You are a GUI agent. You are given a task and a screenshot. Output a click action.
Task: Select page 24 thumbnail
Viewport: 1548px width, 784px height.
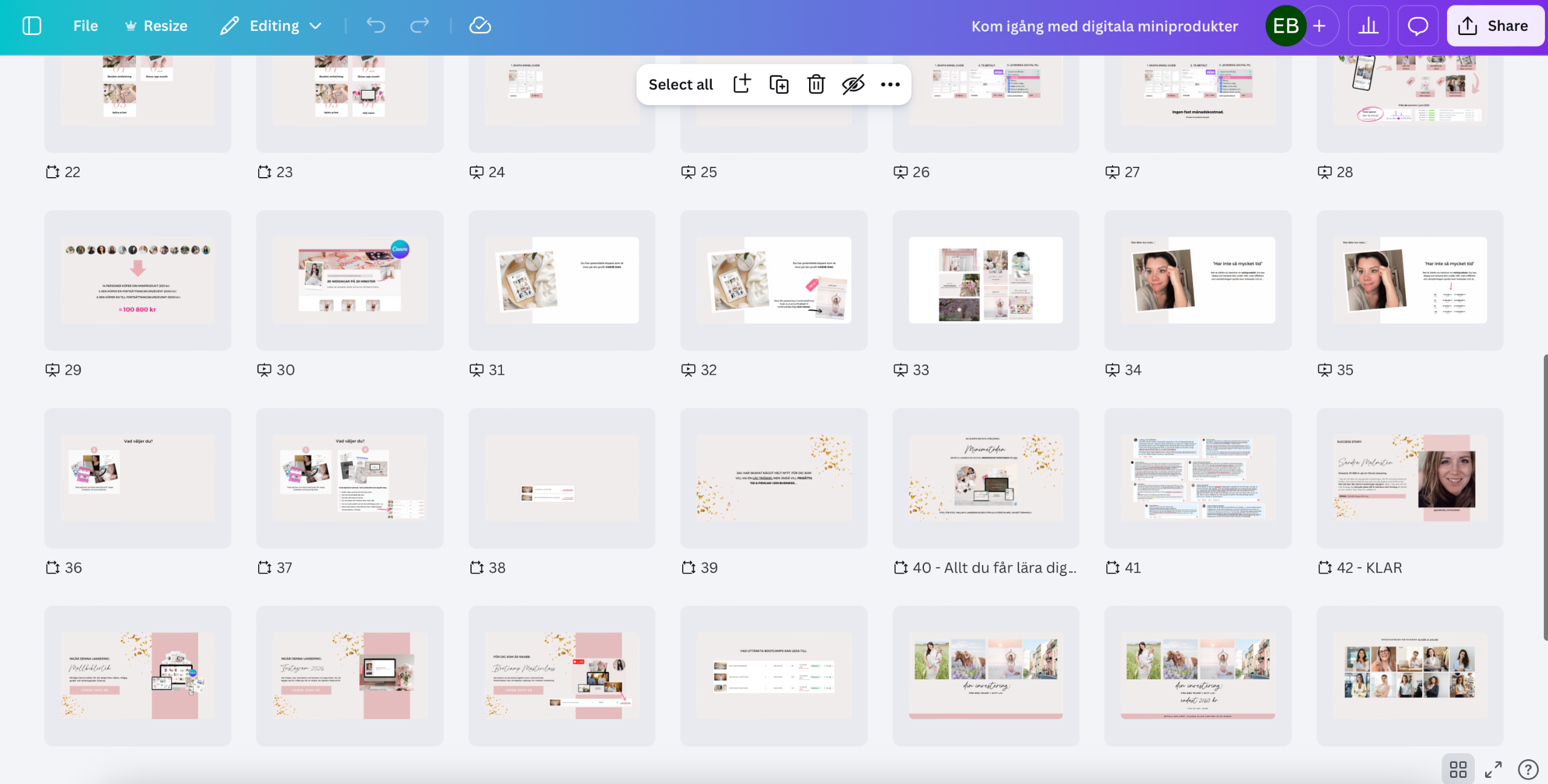[x=562, y=104]
